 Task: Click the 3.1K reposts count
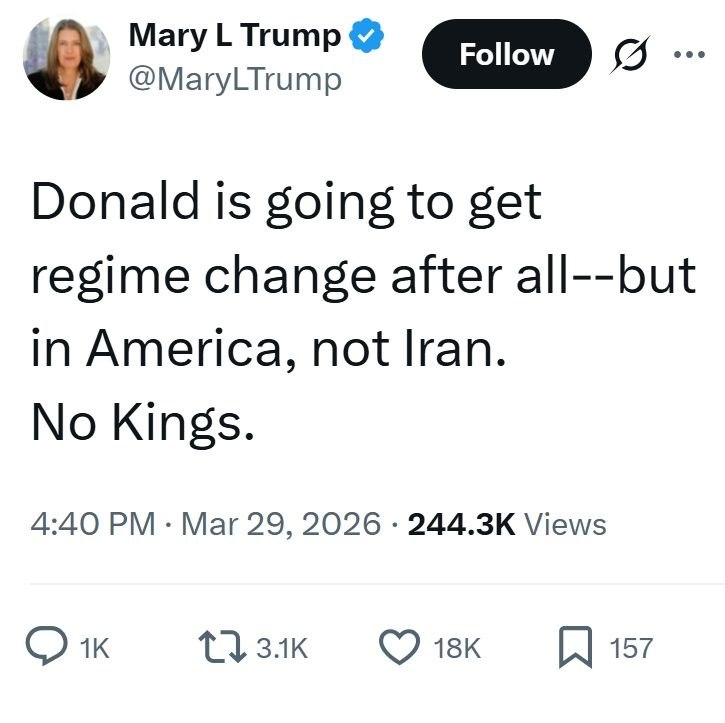tap(282, 648)
